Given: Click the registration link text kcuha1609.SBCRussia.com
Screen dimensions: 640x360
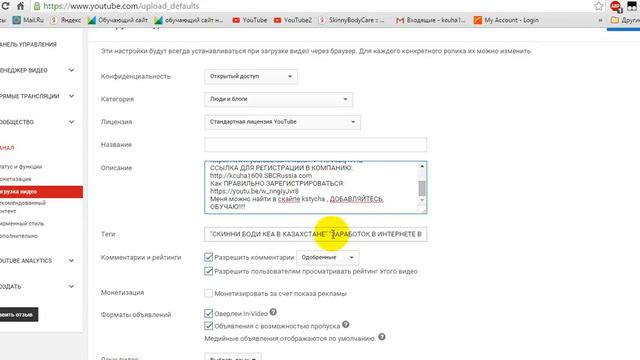Looking at the screenshot, I should coord(261,176).
